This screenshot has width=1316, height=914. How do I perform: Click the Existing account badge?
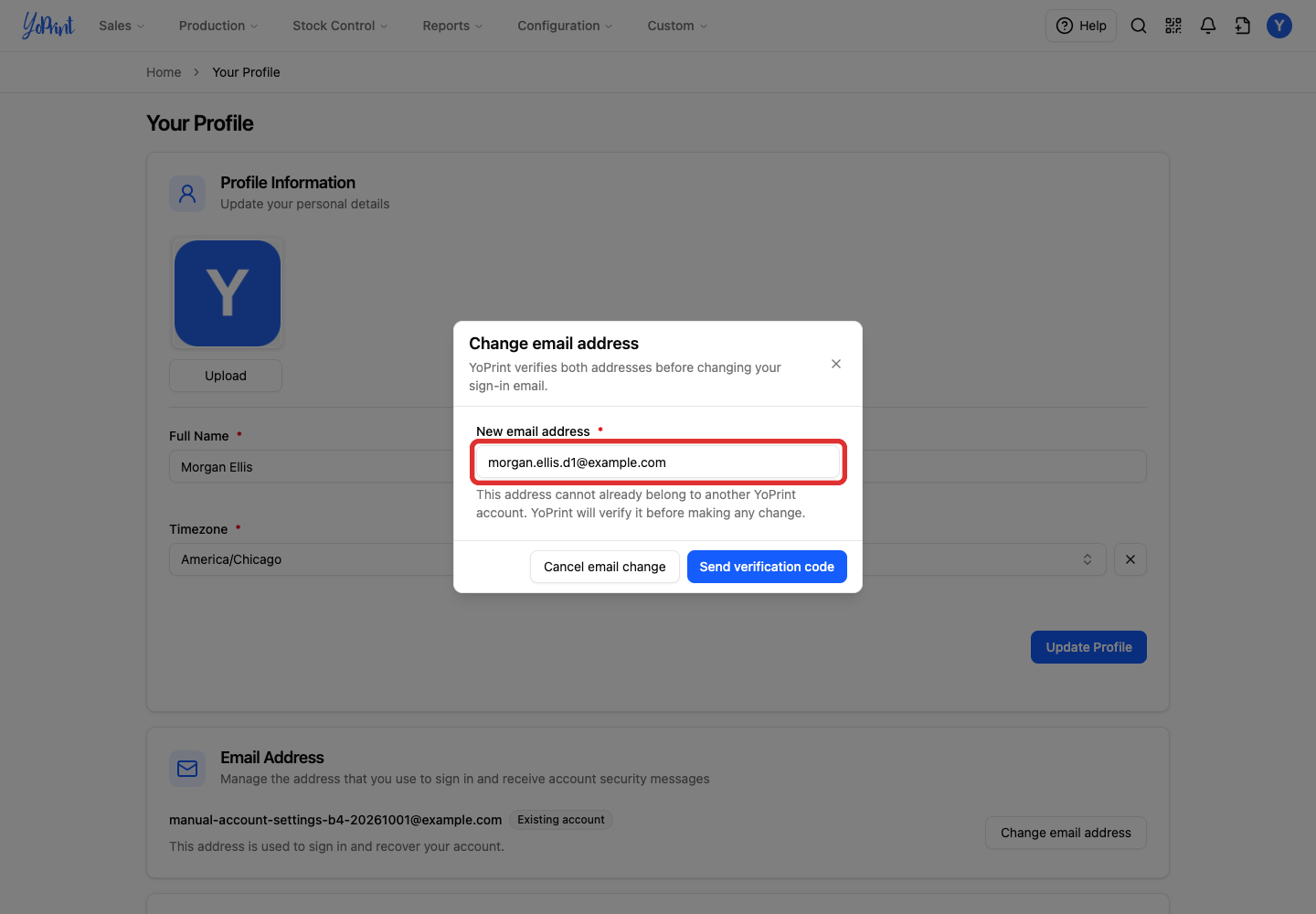coord(561,820)
